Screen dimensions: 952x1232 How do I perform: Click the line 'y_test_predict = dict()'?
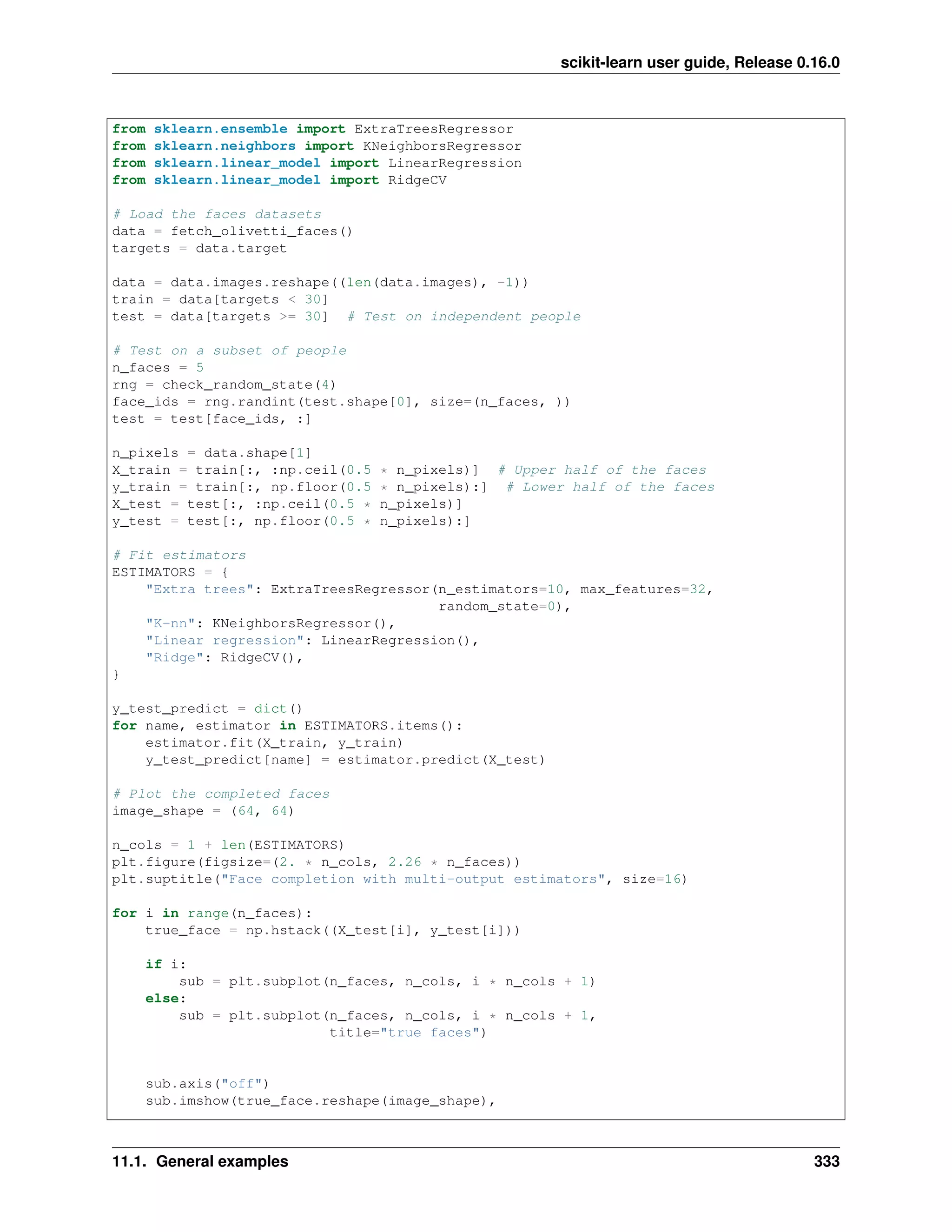[207, 709]
